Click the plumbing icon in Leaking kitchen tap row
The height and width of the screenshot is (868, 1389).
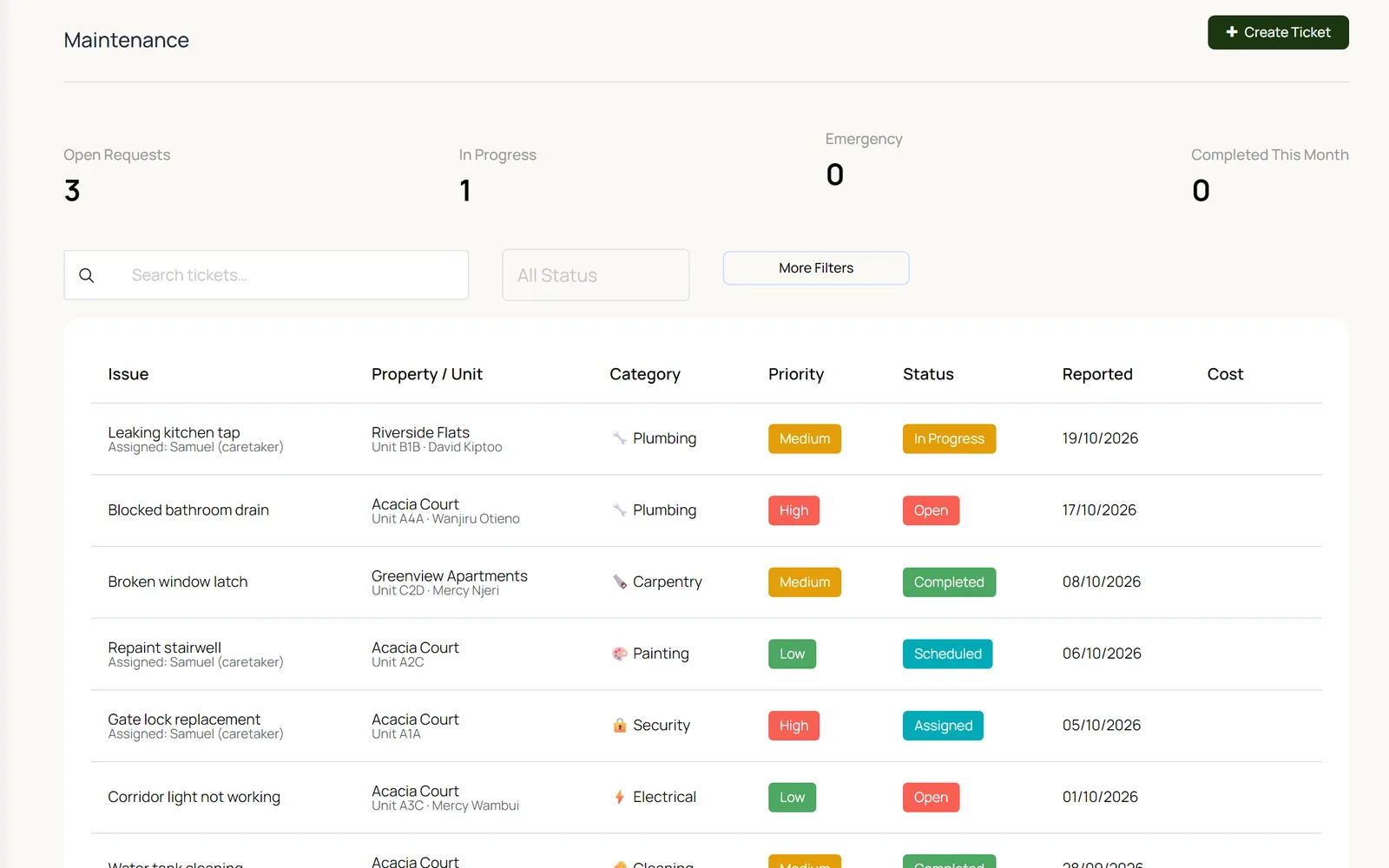(620, 438)
